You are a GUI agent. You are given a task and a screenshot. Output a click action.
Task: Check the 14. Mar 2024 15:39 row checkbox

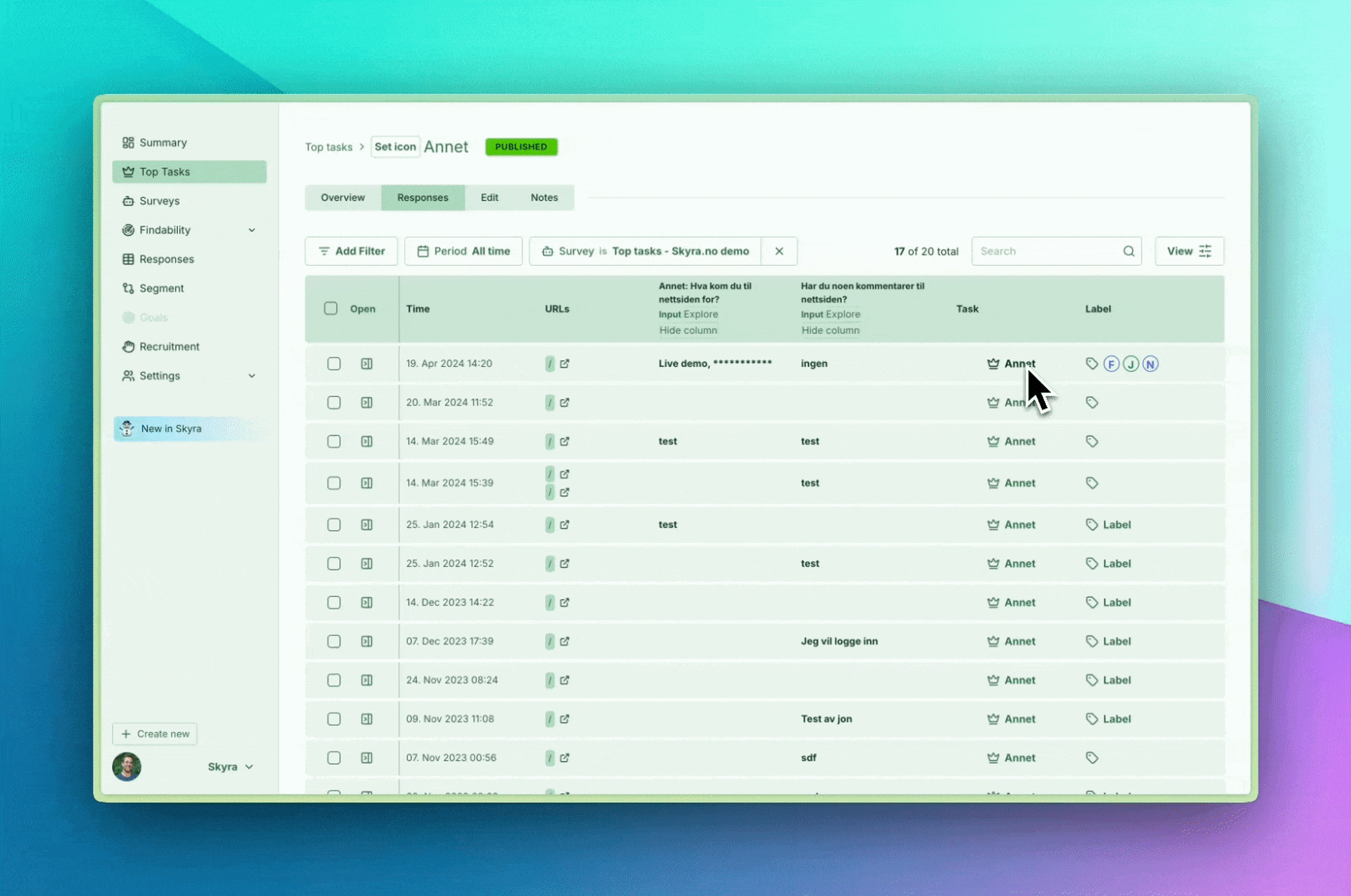(334, 483)
